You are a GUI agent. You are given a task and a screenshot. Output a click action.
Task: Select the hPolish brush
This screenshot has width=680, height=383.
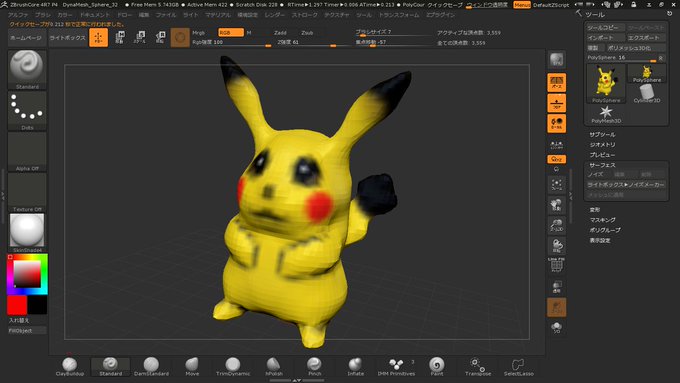(274, 367)
